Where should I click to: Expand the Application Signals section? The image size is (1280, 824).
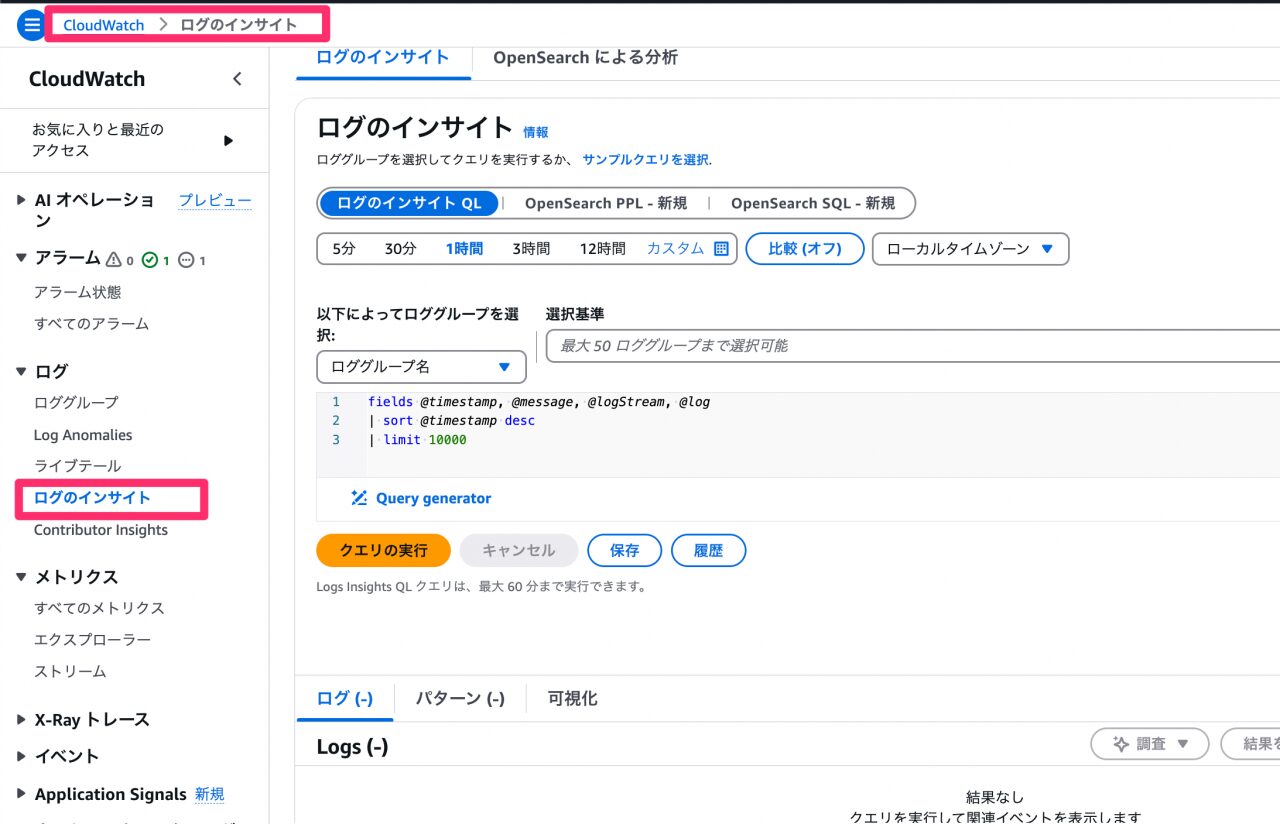(x=22, y=794)
